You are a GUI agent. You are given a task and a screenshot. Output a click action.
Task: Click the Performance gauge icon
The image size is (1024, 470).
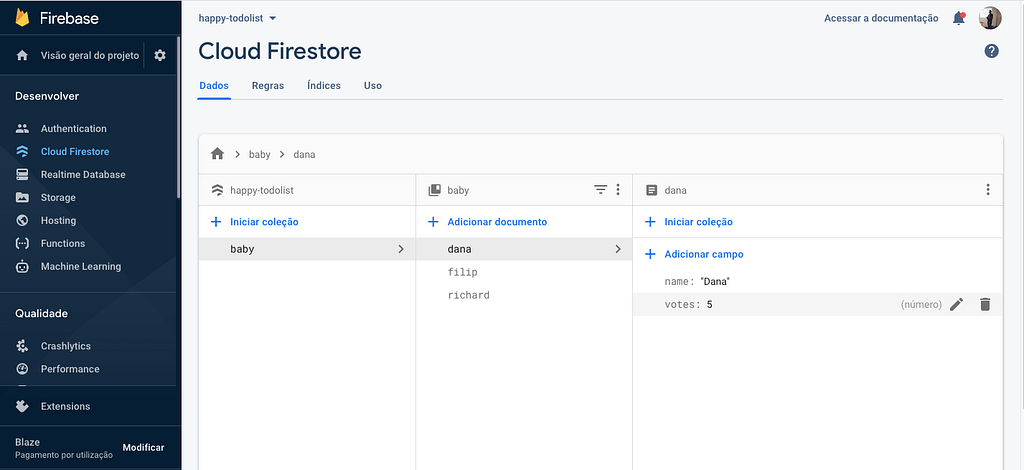(22, 369)
